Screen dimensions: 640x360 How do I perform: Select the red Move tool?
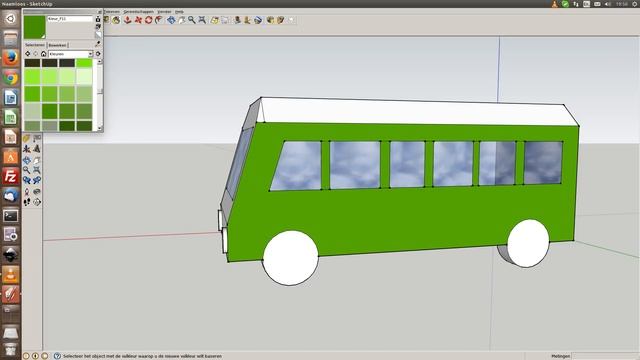pyautogui.click(x=138, y=20)
